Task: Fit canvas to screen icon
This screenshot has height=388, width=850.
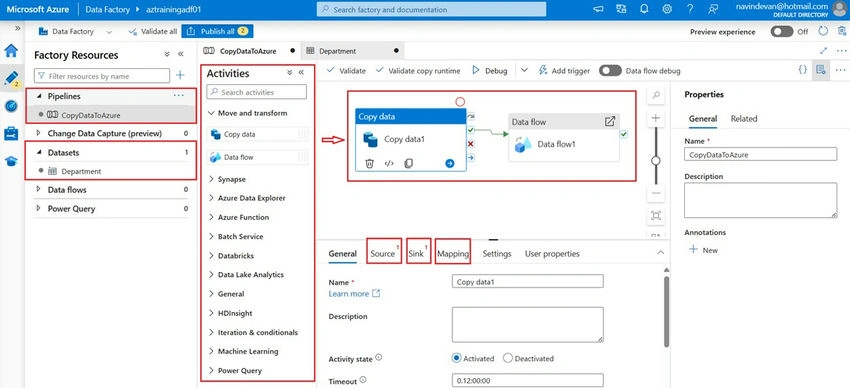Action: tap(656, 216)
